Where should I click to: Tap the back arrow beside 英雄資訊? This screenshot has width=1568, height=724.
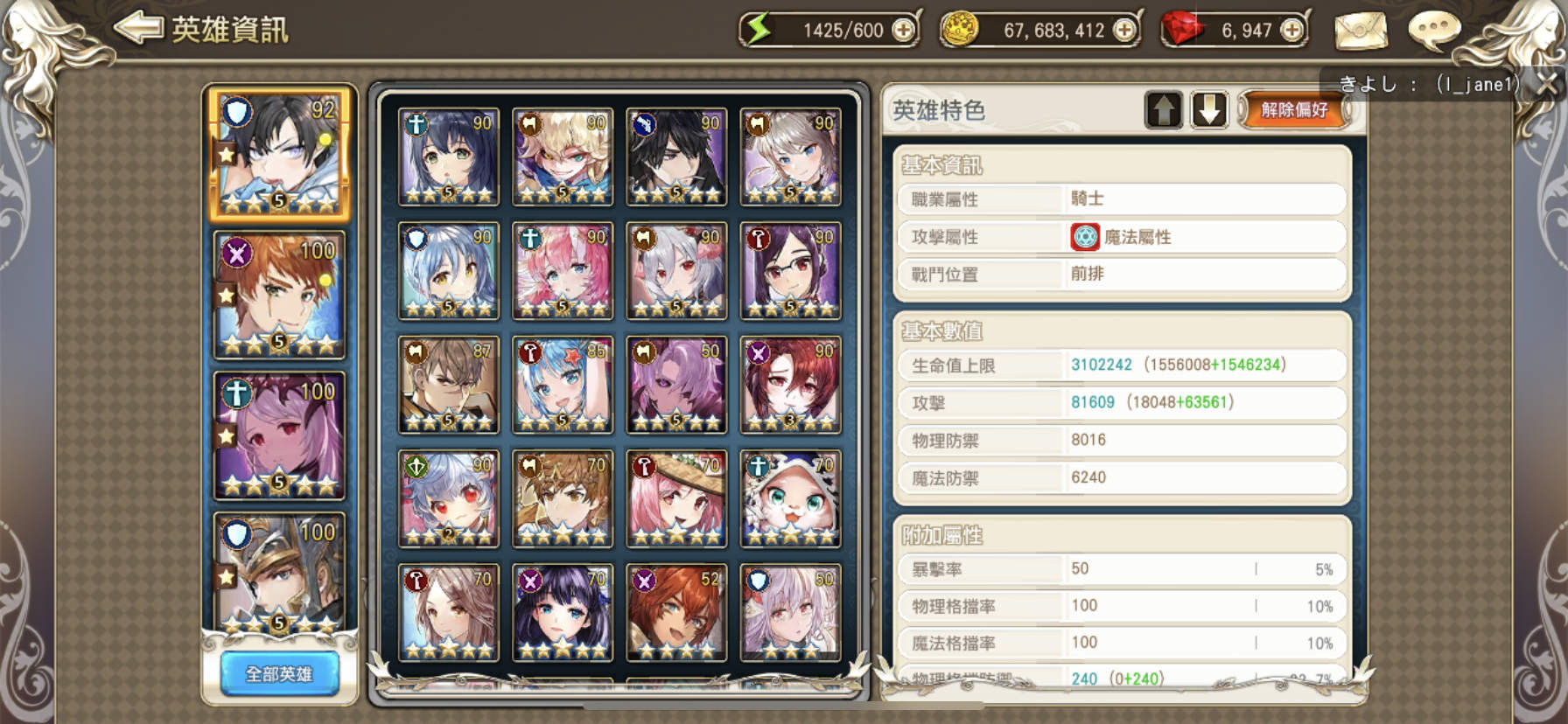tap(138, 28)
